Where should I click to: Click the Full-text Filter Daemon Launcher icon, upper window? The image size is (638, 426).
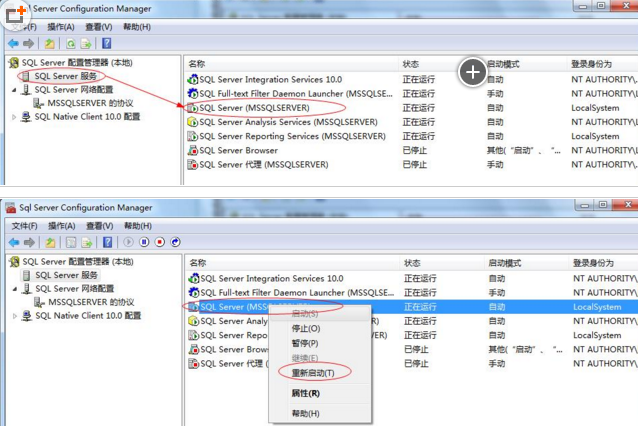(x=192, y=94)
